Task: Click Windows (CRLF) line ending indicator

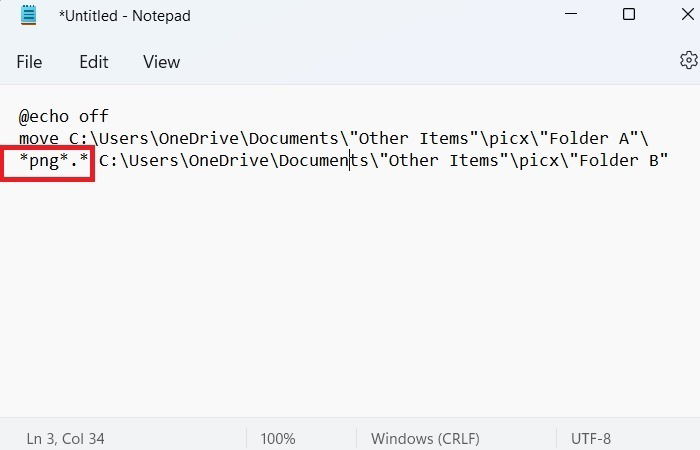Action: (425, 438)
